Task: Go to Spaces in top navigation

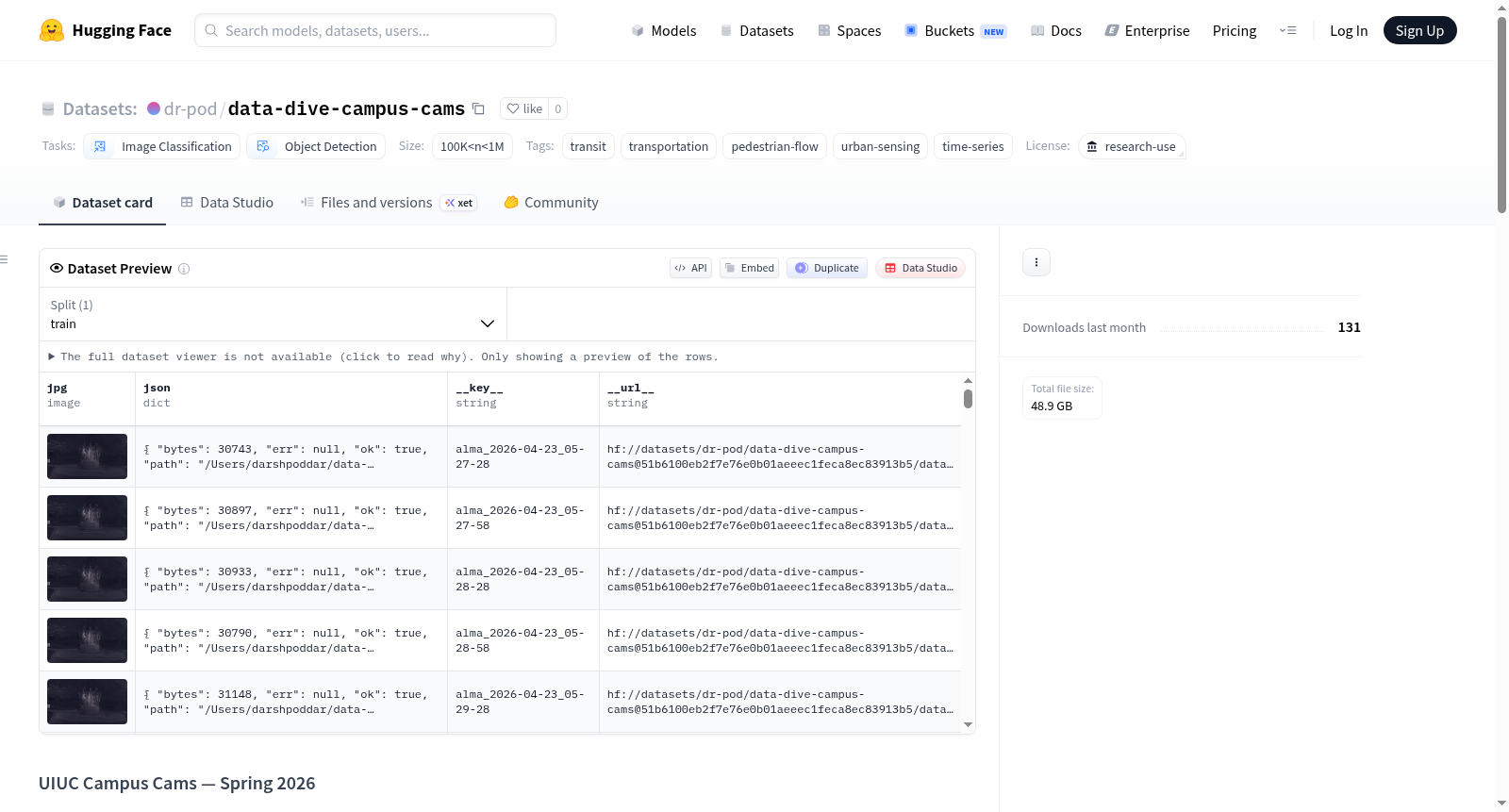Action: coord(850,30)
